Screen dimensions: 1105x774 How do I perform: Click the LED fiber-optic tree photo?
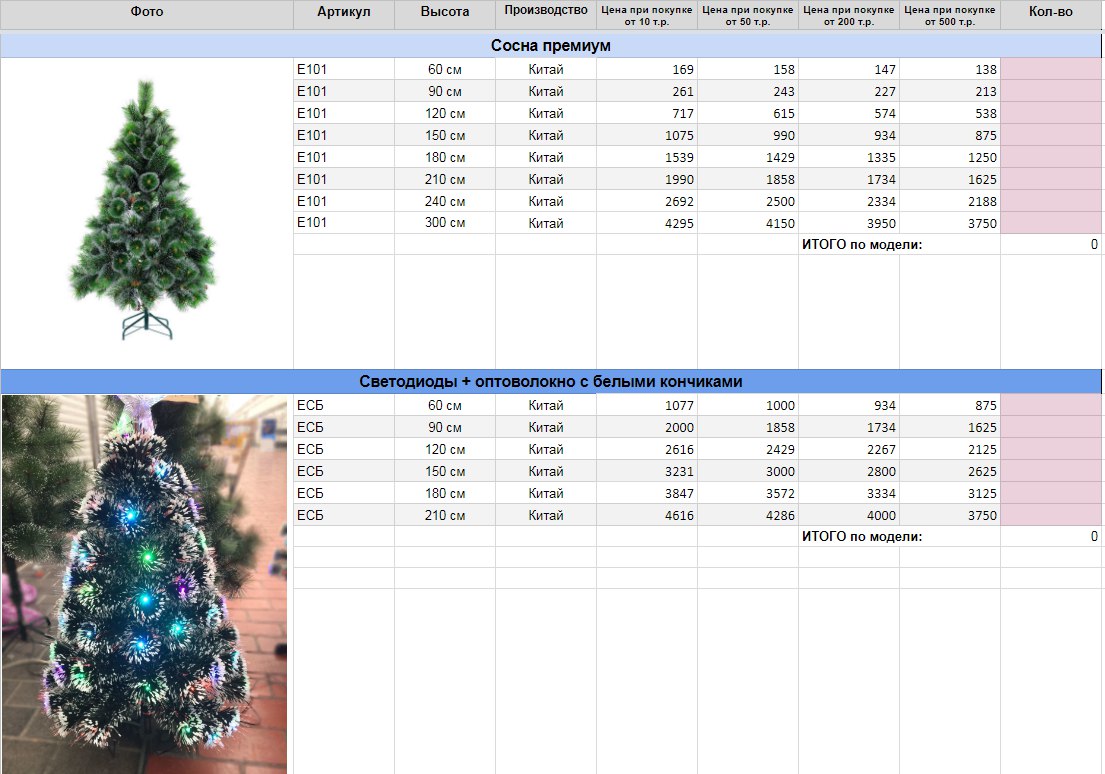pos(144,584)
